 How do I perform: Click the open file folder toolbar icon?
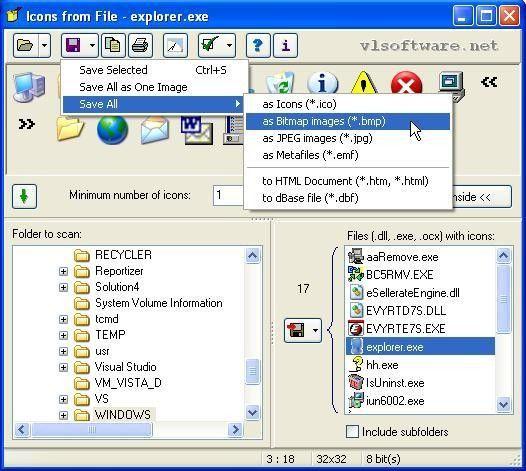26,45
